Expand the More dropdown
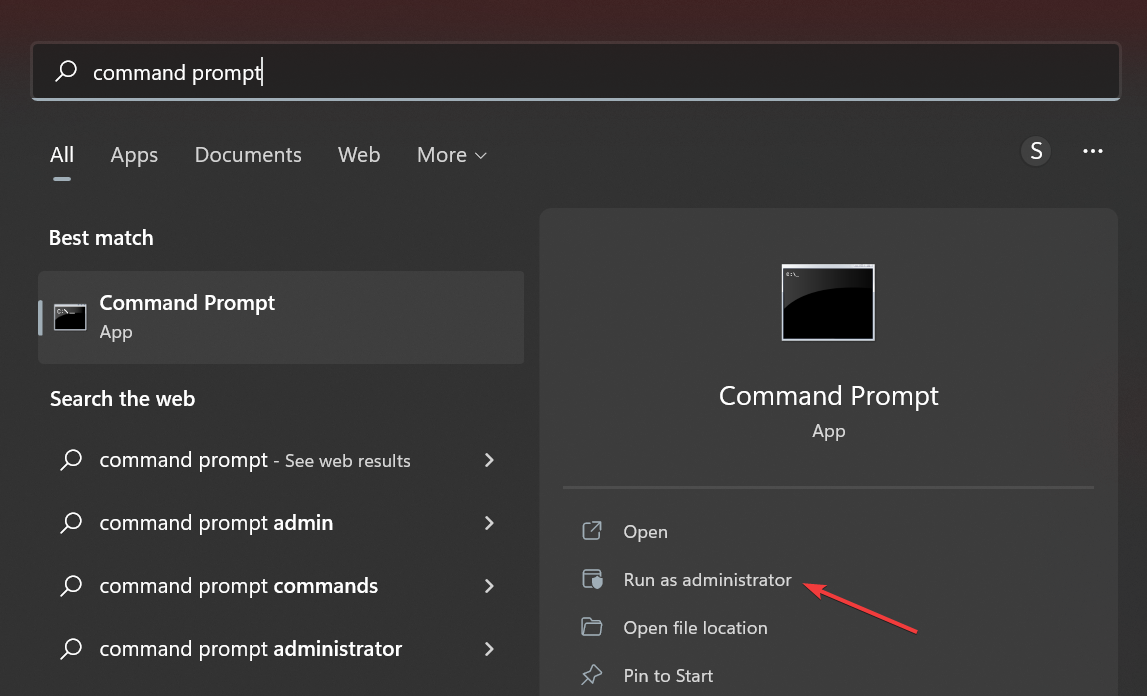1147x696 pixels. coord(451,155)
